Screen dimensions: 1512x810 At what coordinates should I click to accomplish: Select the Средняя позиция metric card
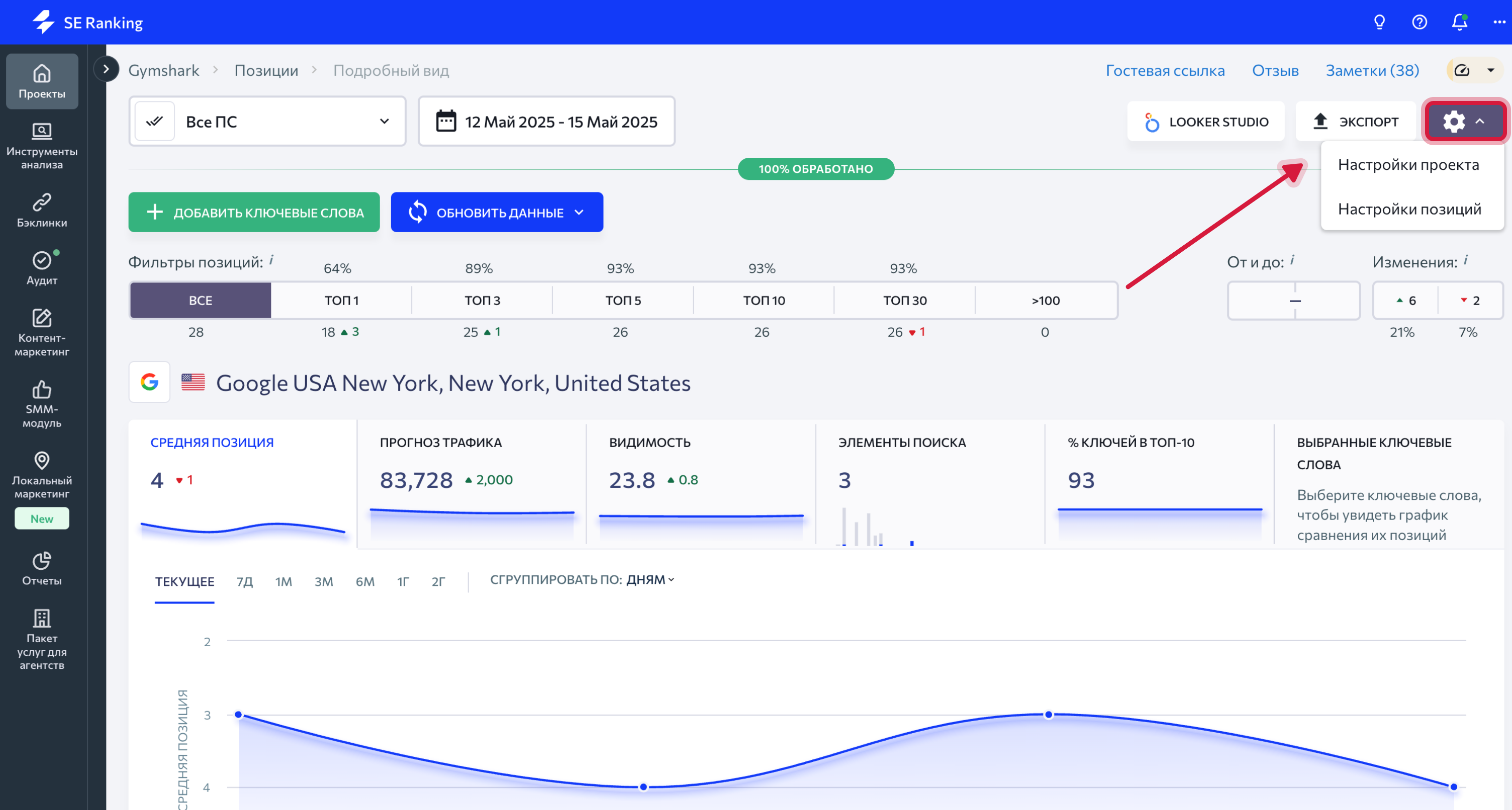pos(243,484)
